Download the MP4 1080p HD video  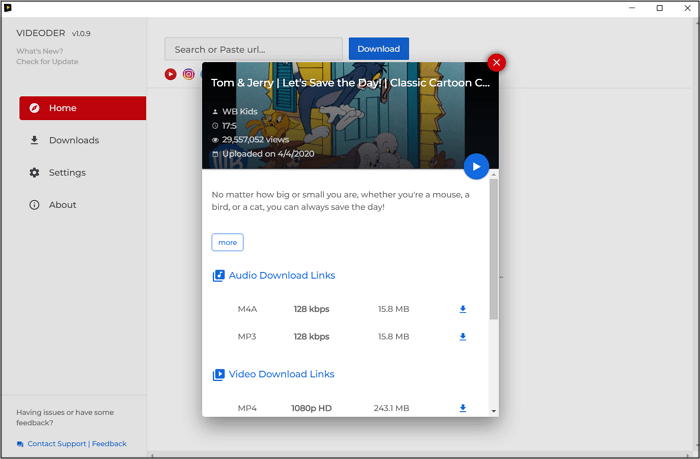463,408
